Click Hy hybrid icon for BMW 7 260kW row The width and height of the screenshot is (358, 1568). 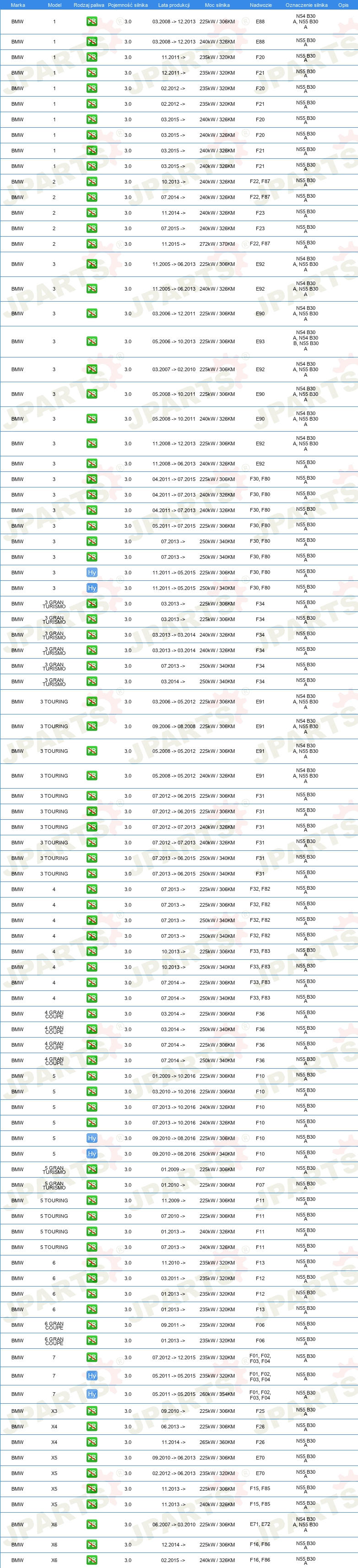(92, 1394)
